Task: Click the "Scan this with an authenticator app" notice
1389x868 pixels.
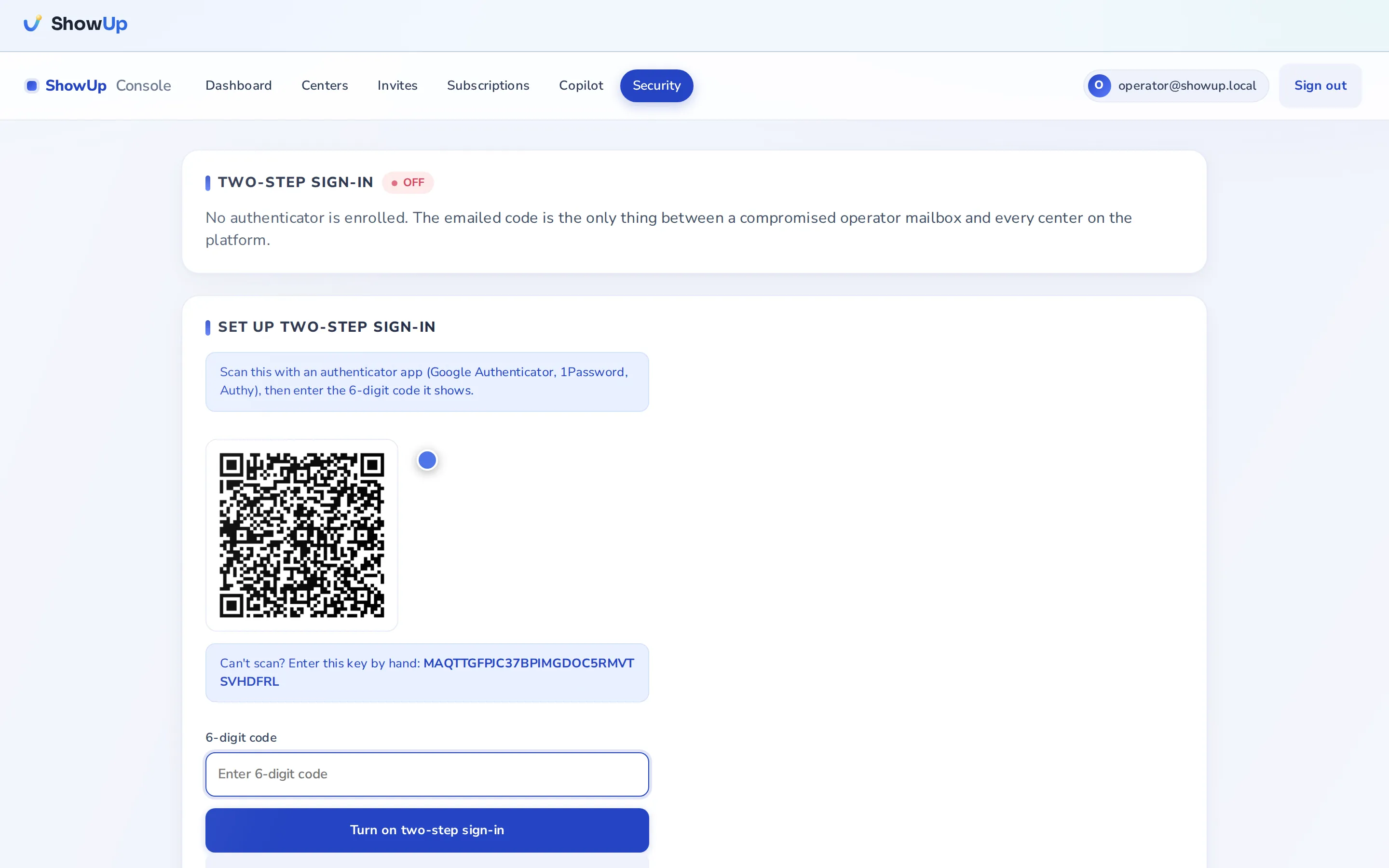Action: pos(427,382)
